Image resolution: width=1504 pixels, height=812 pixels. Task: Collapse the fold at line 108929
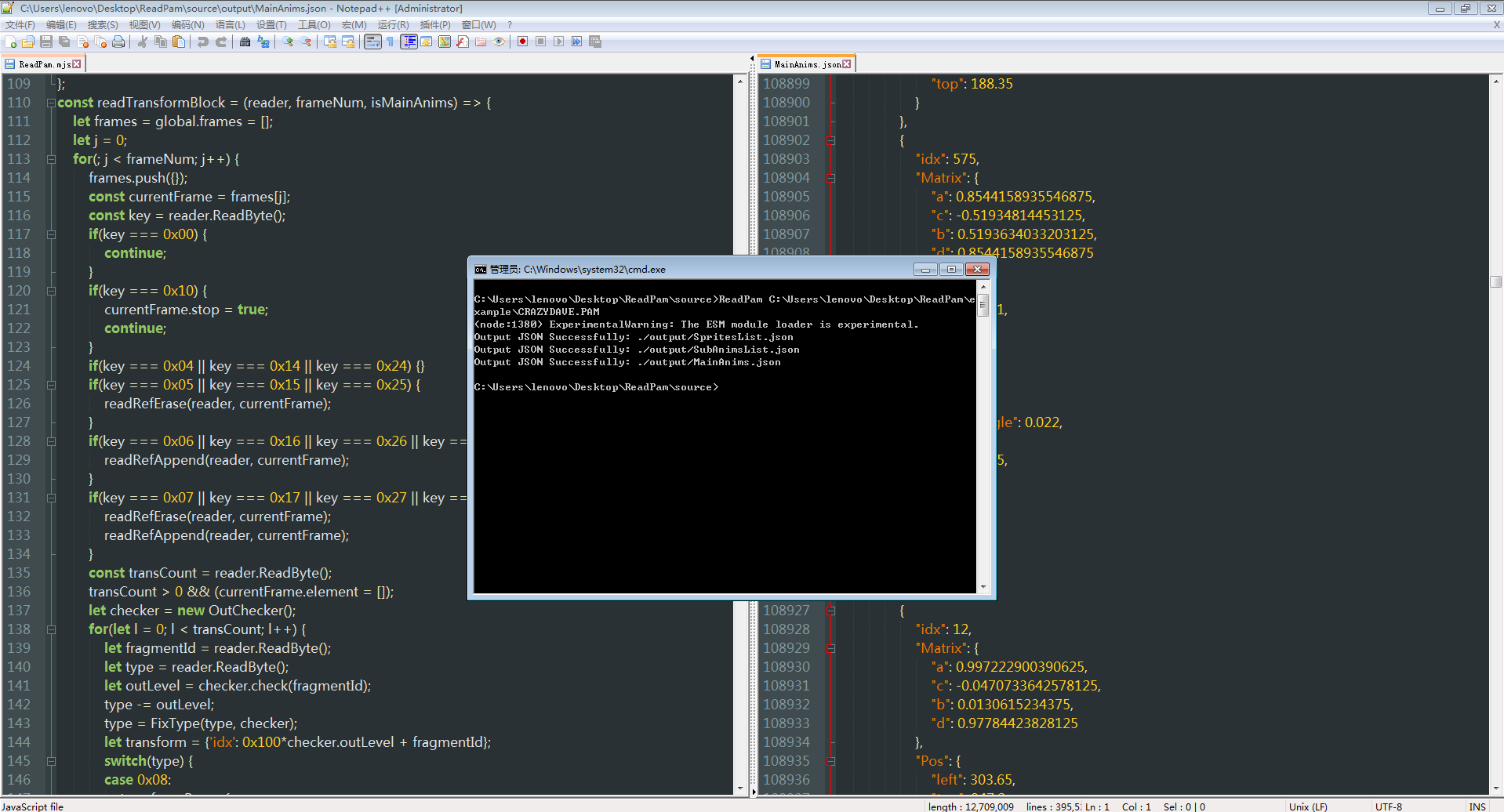[830, 648]
